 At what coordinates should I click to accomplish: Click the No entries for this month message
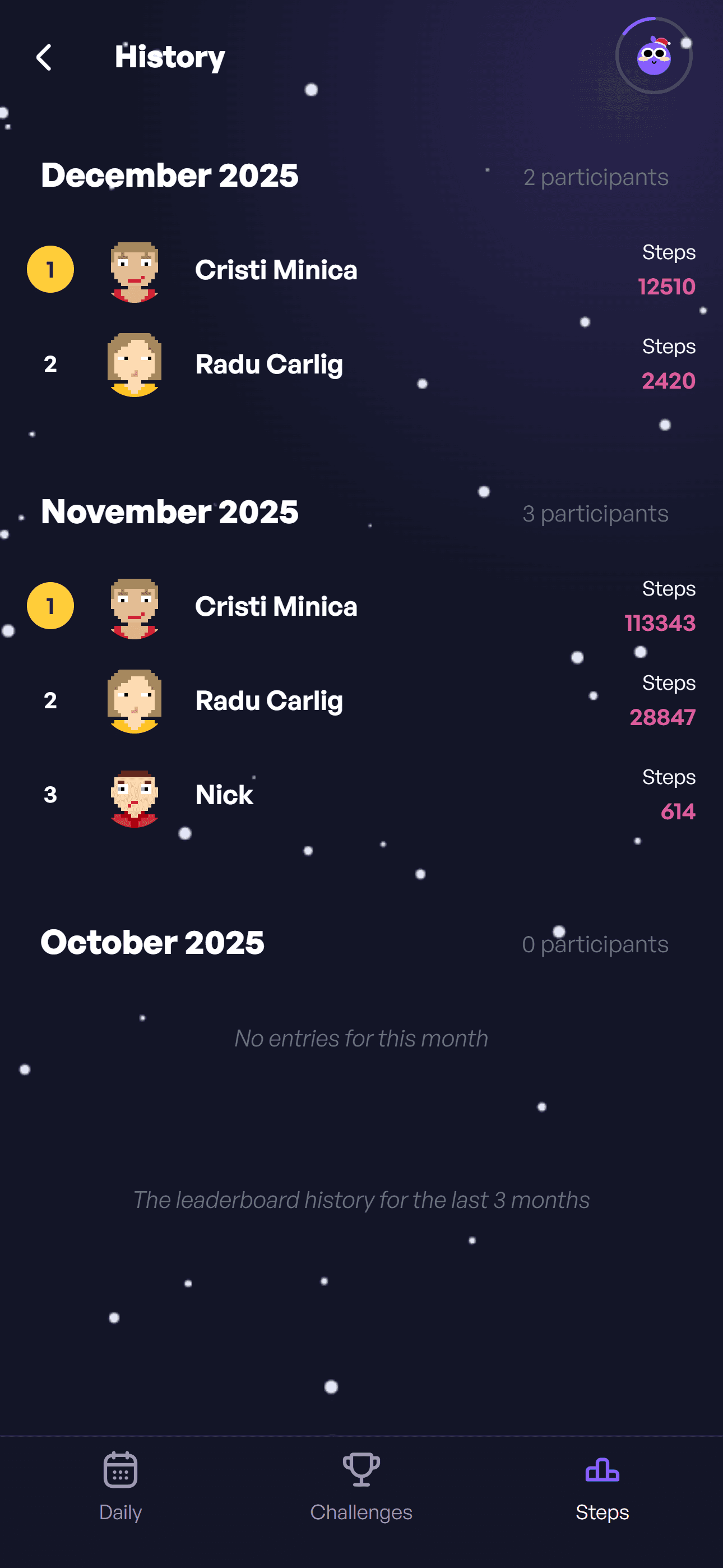[361, 1039]
